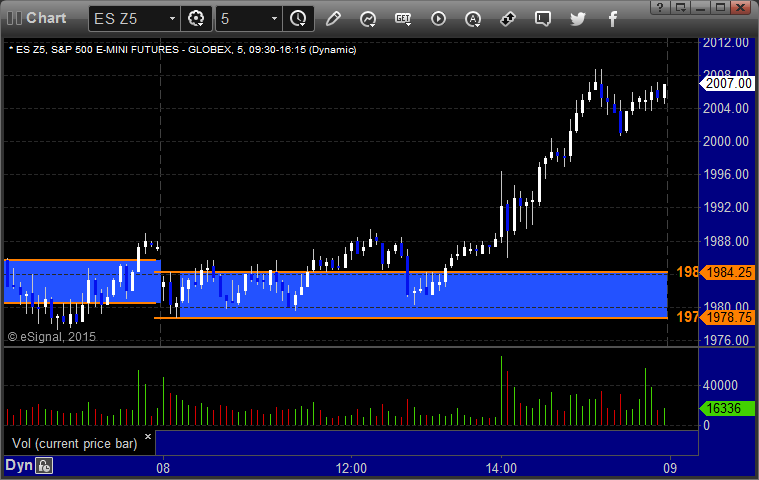Open the symbol settings gear menu

pyautogui.click(x=196, y=19)
